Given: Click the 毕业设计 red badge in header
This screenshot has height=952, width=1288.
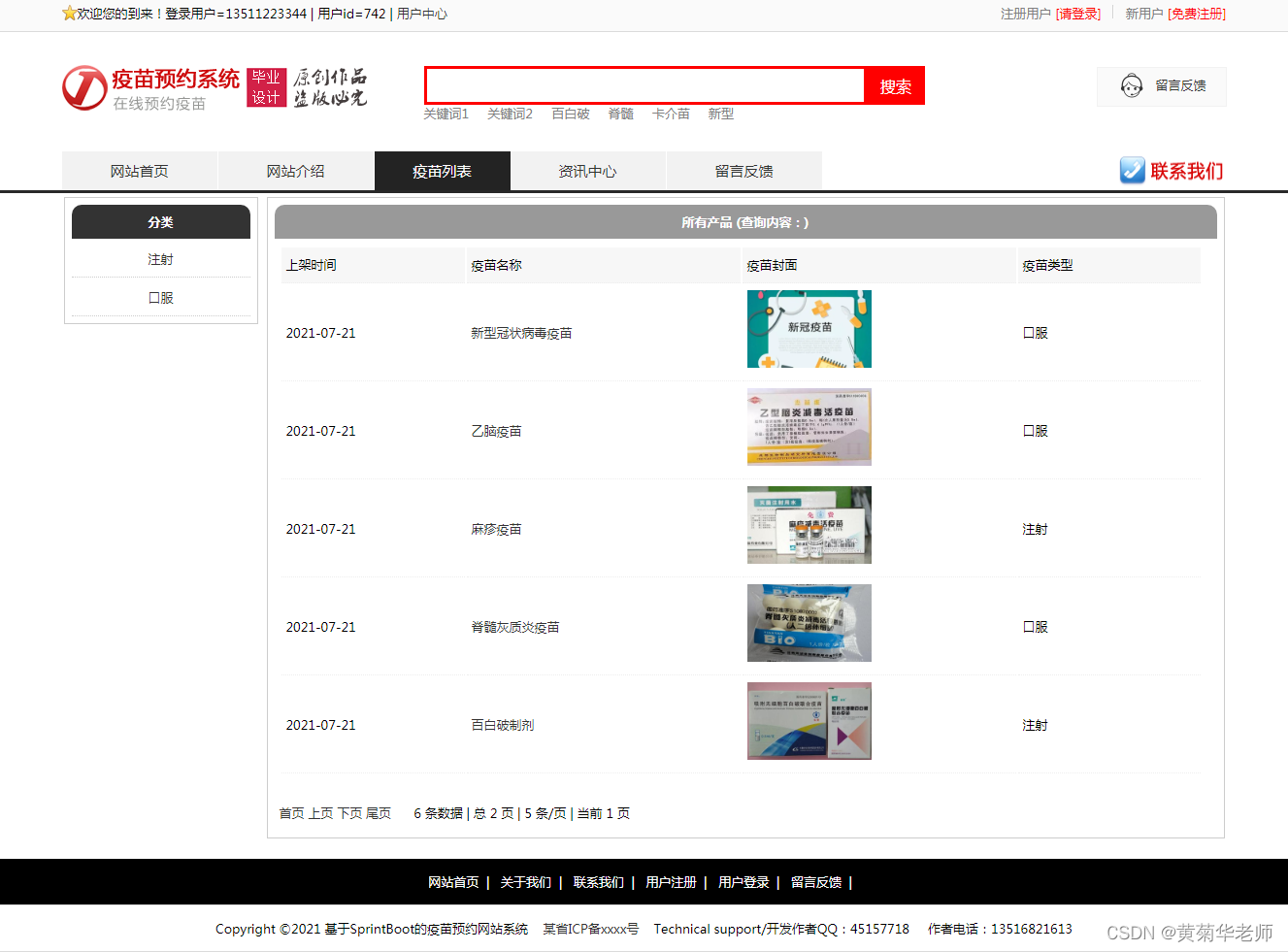Looking at the screenshot, I should [267, 87].
